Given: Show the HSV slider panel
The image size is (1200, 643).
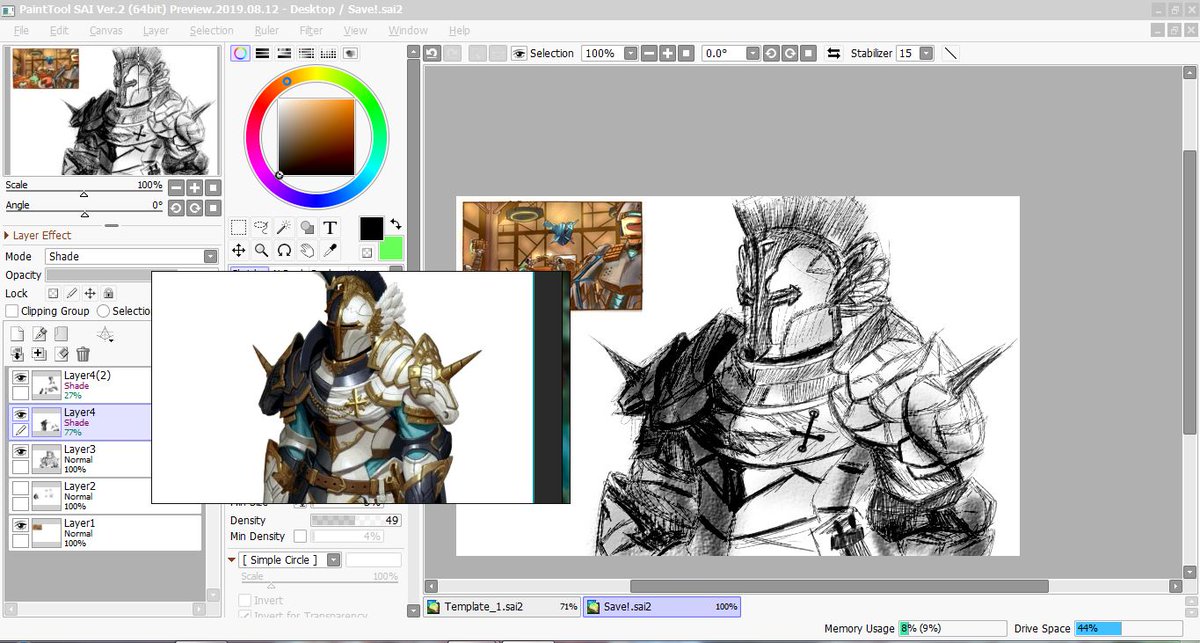Looking at the screenshot, I should pyautogui.click(x=284, y=53).
